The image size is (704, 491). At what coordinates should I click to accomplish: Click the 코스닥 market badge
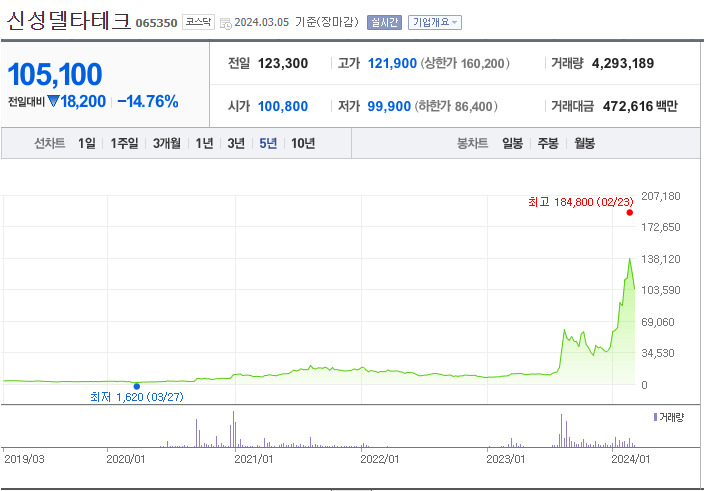click(x=198, y=22)
